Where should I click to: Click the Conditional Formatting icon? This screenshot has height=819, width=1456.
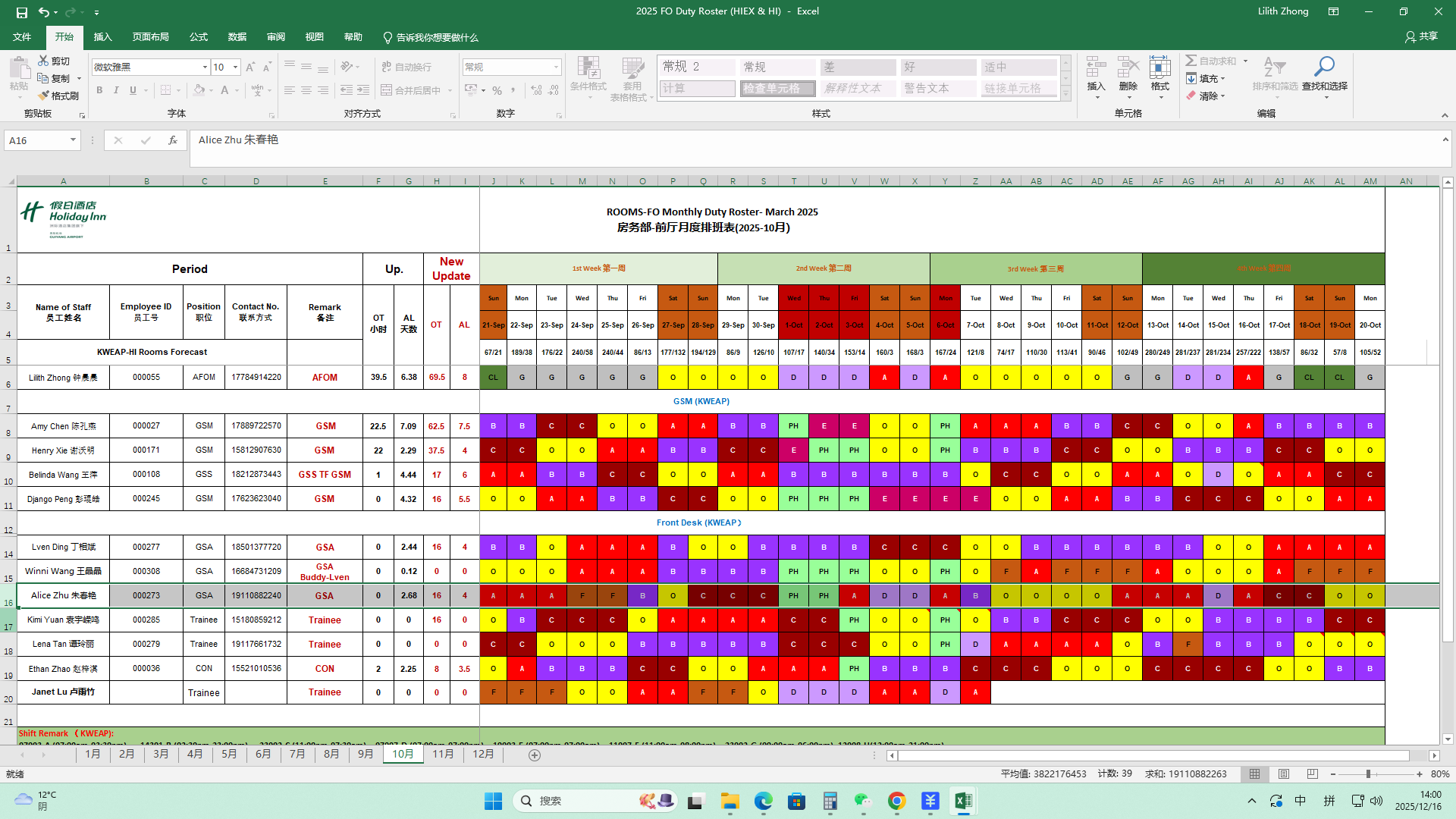[x=588, y=68]
